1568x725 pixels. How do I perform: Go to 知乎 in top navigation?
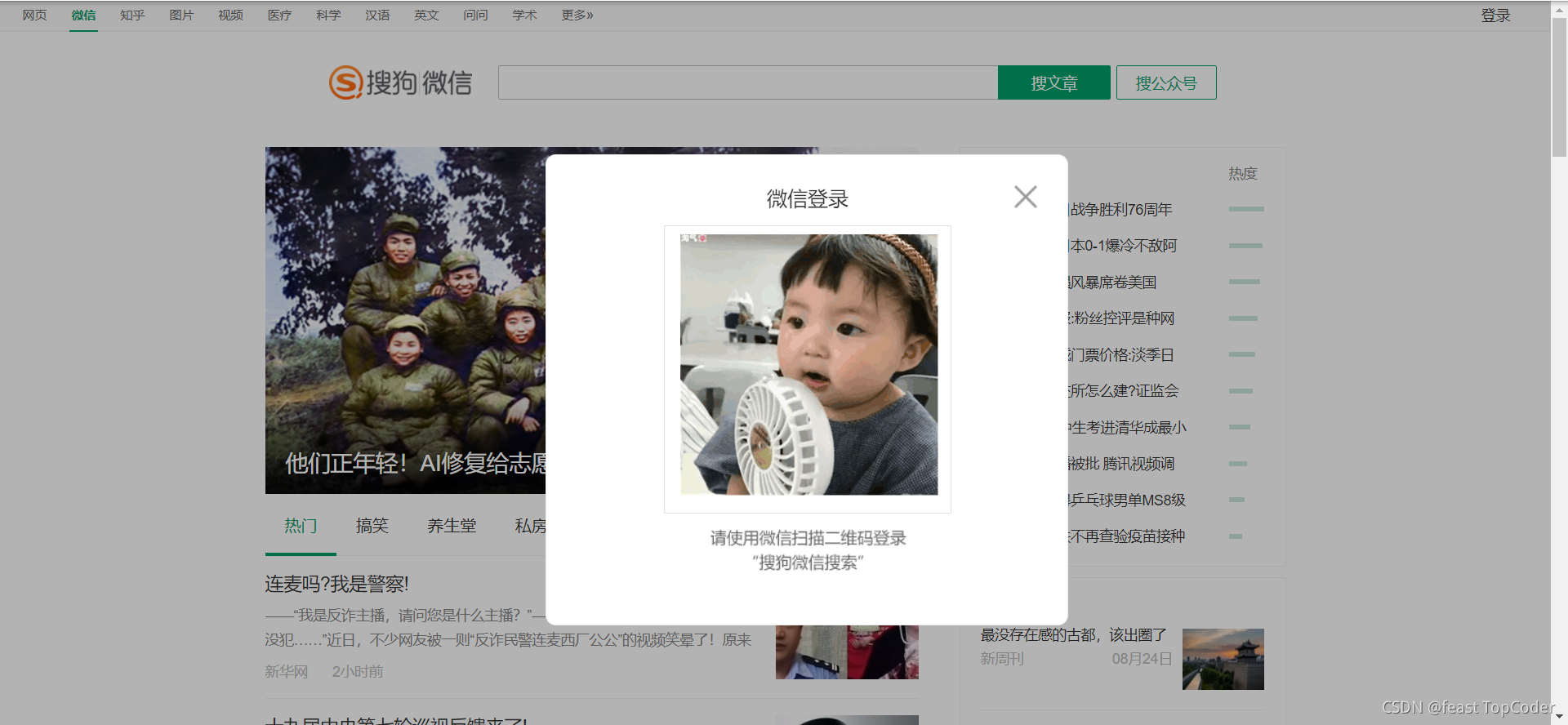[132, 15]
